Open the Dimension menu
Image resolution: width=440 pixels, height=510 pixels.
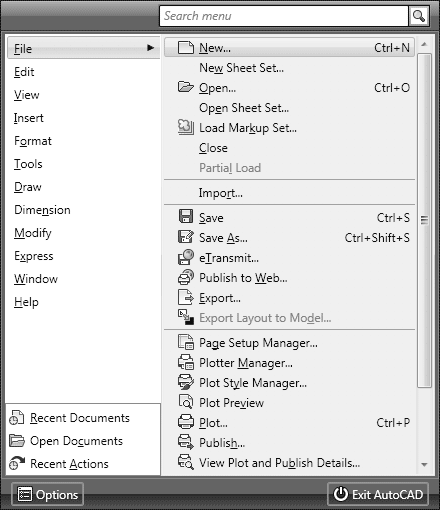(x=42, y=210)
